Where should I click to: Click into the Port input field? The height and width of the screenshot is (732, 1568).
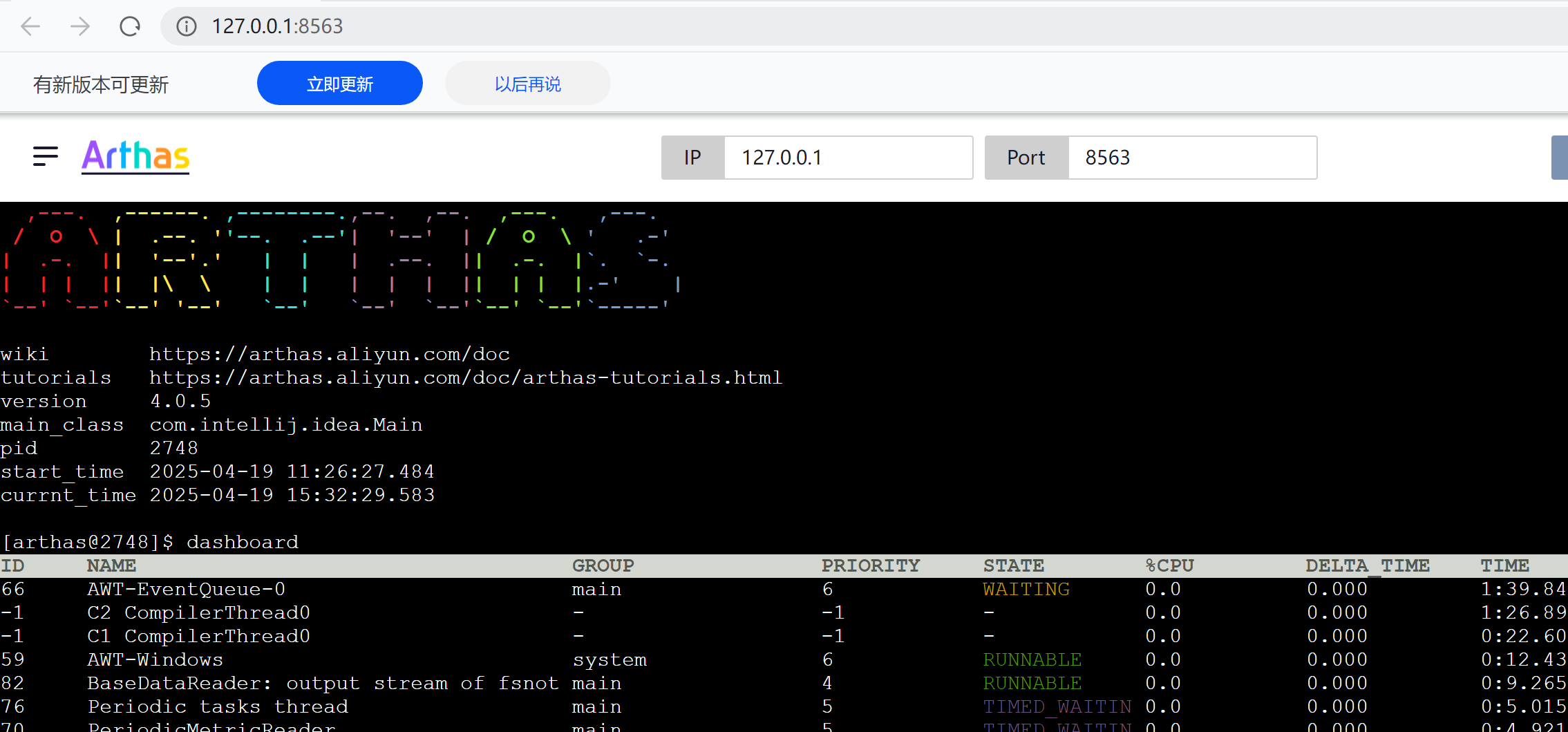[x=1193, y=158]
